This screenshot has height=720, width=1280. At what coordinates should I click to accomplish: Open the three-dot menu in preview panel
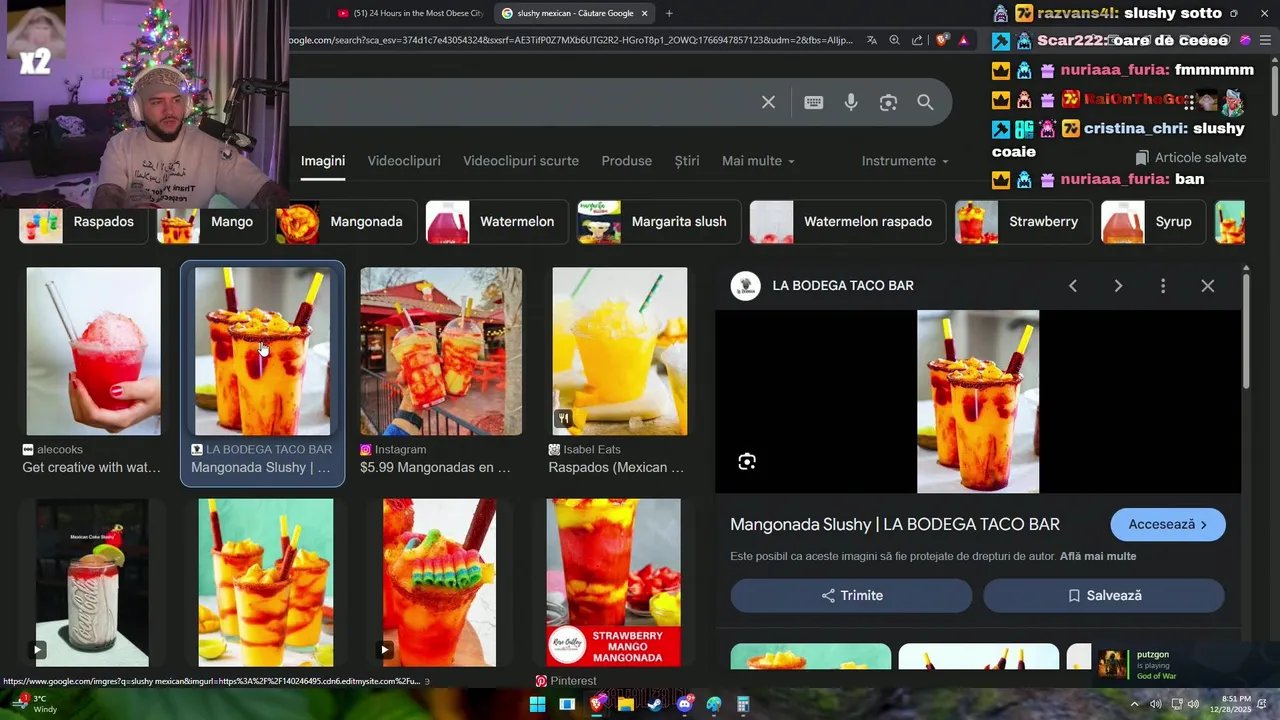pyautogui.click(x=1162, y=286)
